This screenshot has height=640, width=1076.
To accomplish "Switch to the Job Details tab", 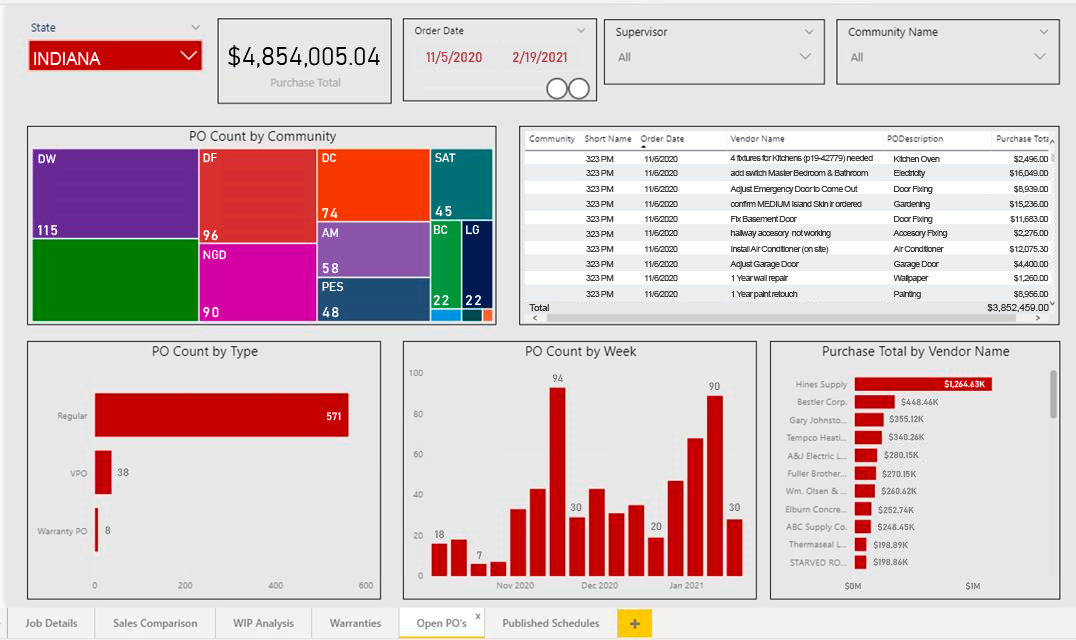I will click(51, 624).
